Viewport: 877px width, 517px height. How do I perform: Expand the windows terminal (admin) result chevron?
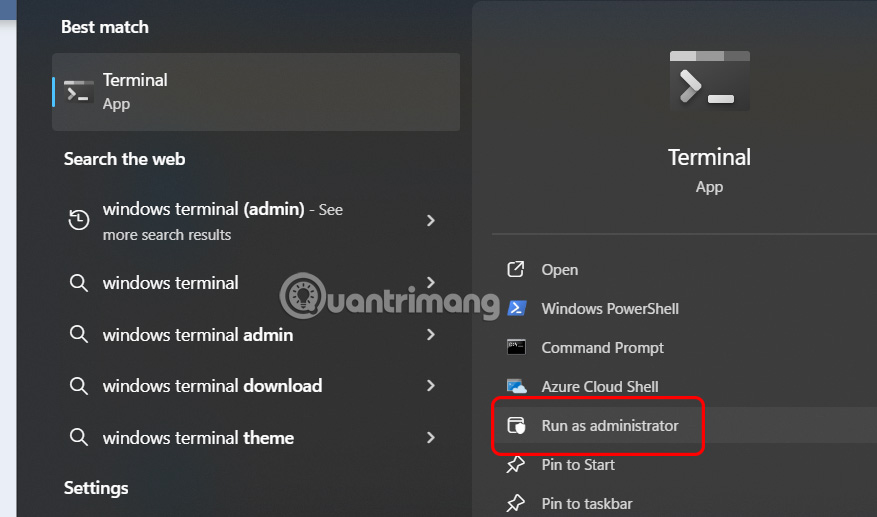pos(431,220)
